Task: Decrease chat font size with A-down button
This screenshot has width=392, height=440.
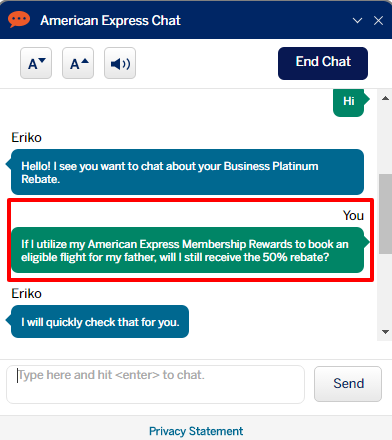Action: coord(36,63)
